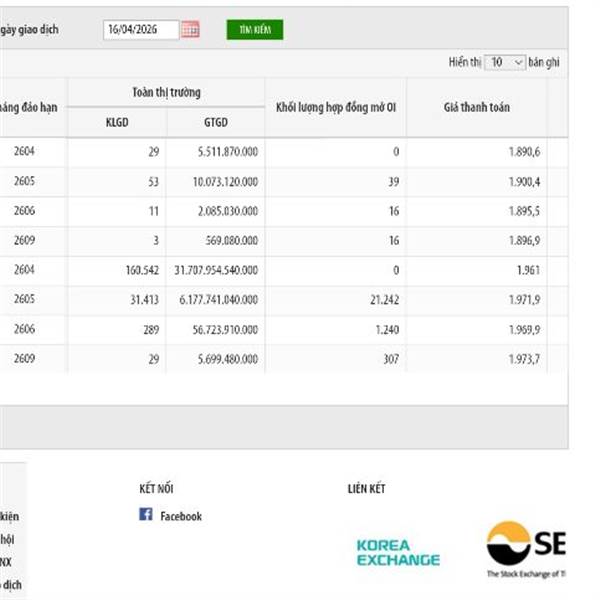Click the Toàn thị trường header
Image resolution: width=600 pixels, height=600 pixels.
(166, 92)
